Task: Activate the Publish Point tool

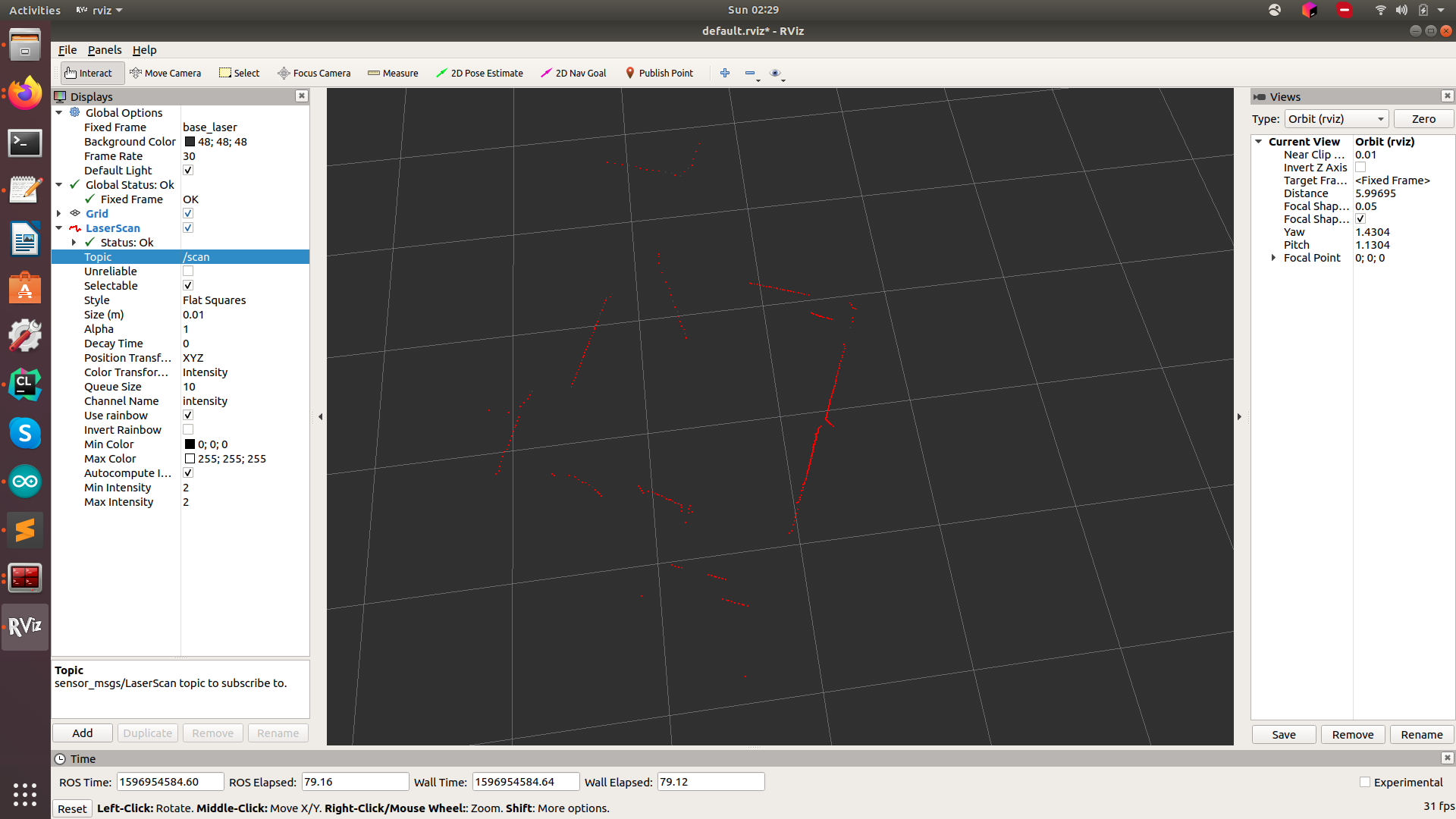Action: (658, 73)
